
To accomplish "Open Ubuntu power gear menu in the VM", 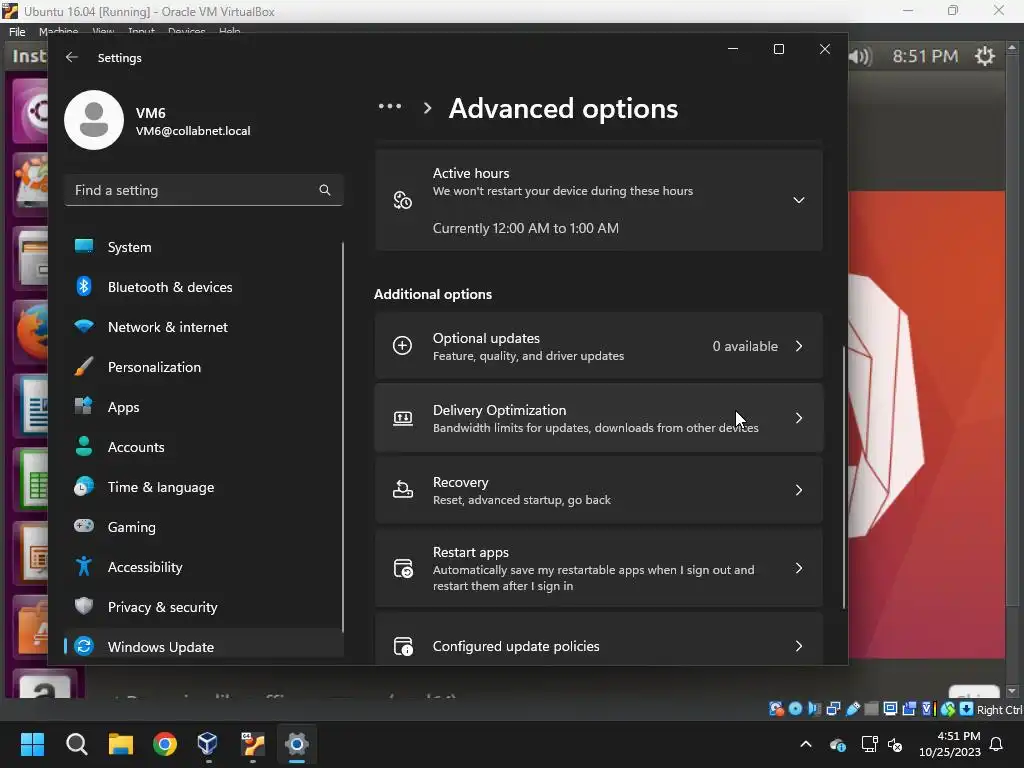I will click(x=985, y=56).
